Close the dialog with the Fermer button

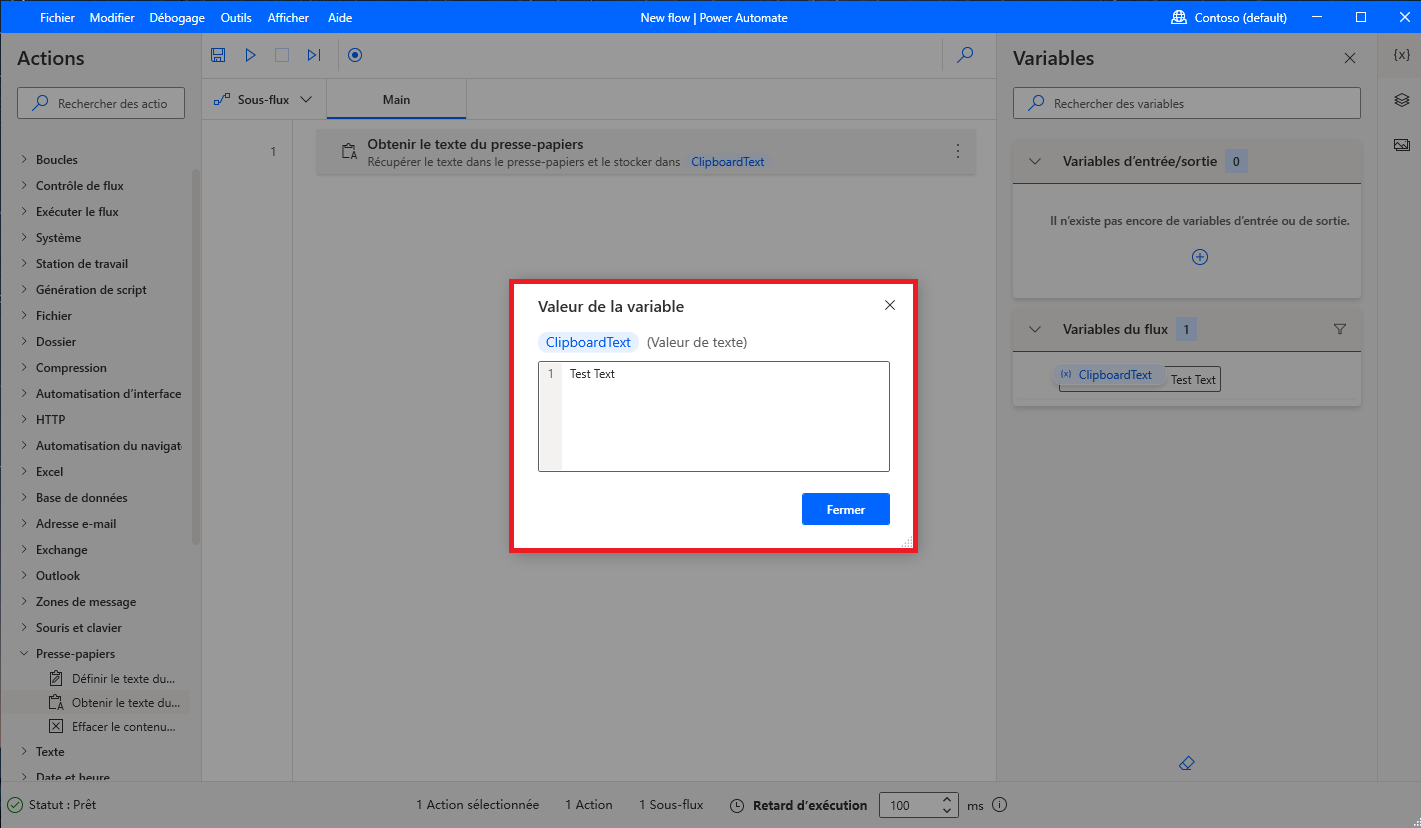(845, 509)
